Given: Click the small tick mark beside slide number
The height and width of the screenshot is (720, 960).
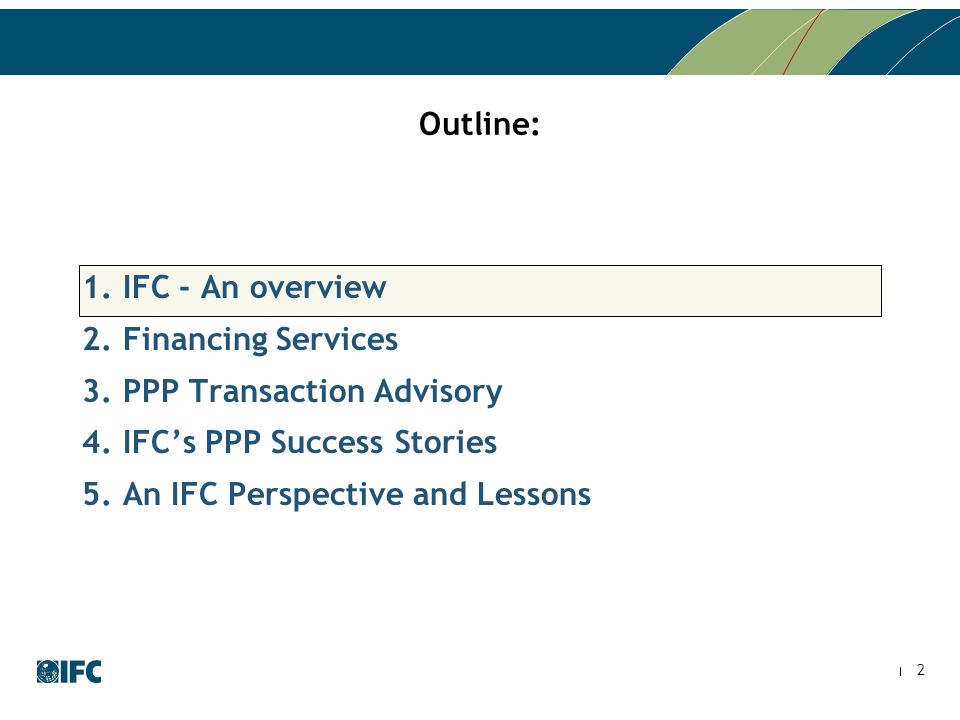Looking at the screenshot, I should pos(901,672).
